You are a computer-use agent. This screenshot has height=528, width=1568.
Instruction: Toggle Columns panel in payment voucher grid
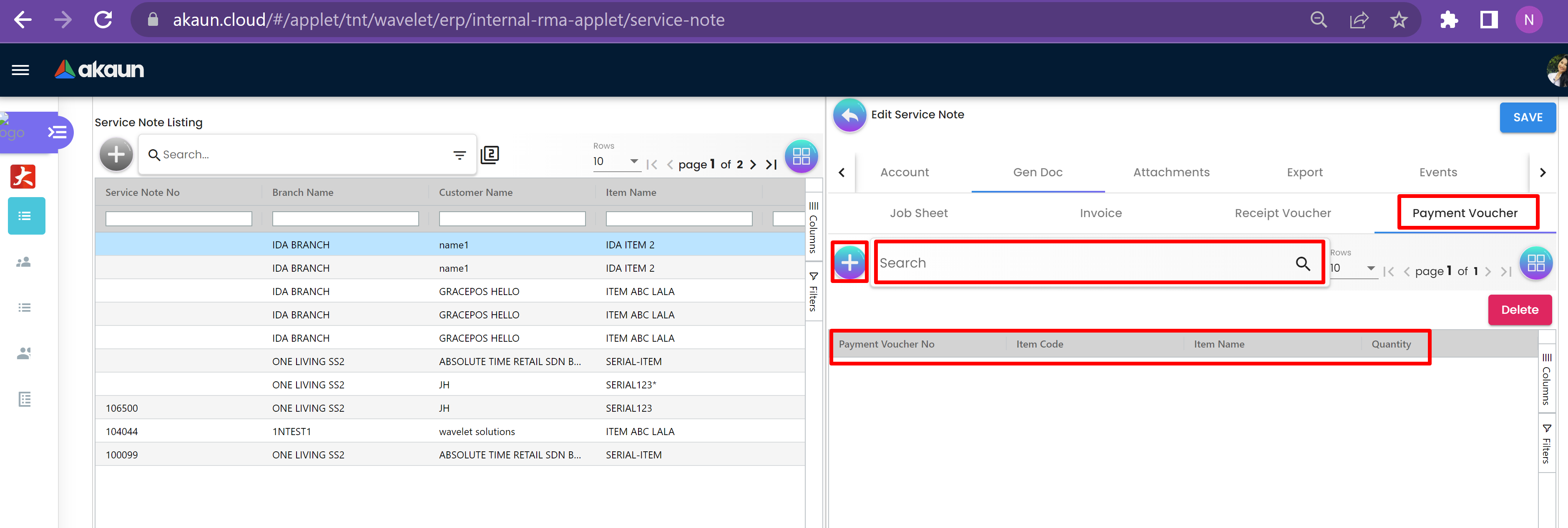pos(1546,379)
